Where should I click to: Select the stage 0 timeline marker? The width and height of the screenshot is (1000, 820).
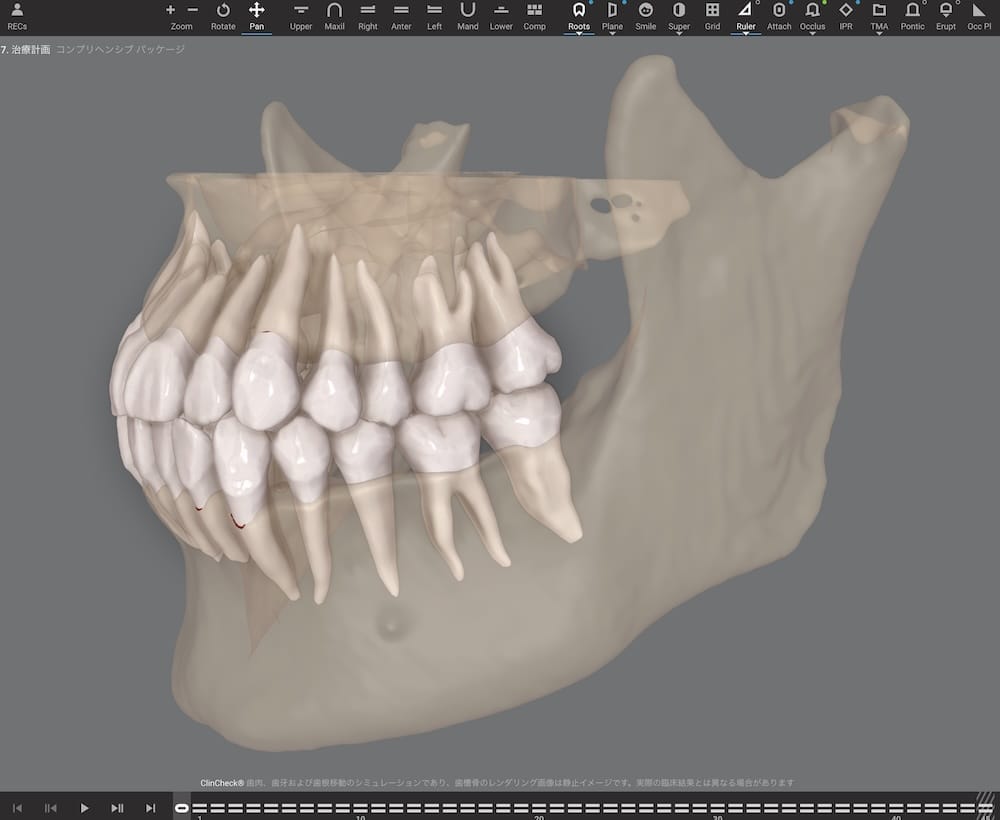click(182, 808)
